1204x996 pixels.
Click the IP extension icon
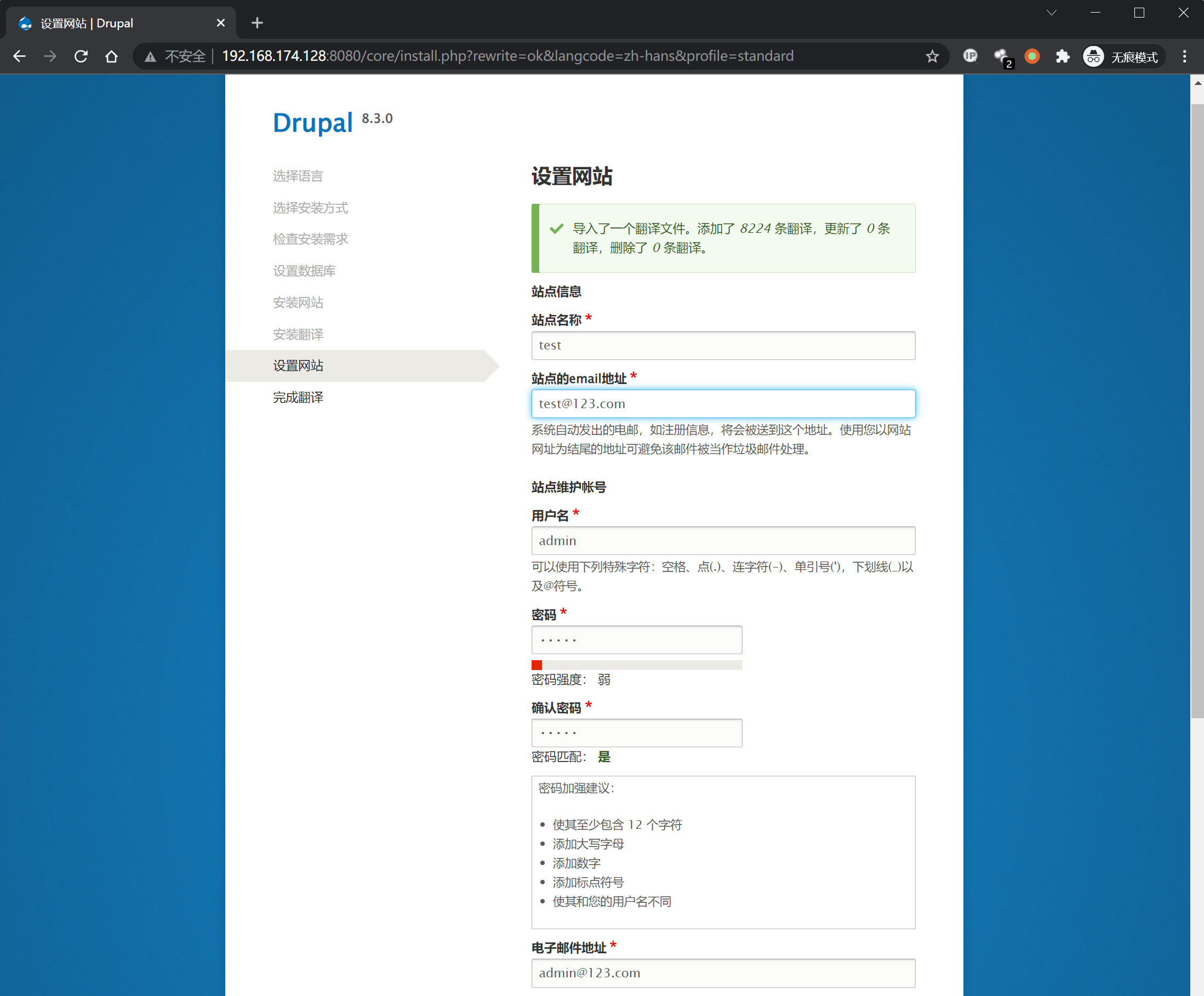coord(970,56)
